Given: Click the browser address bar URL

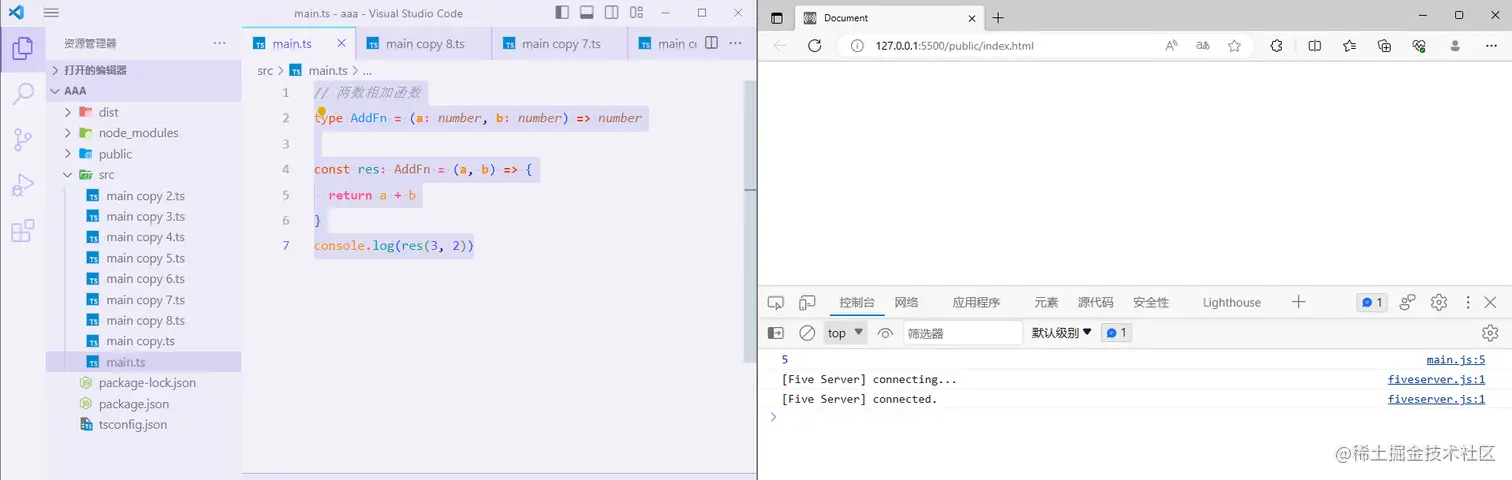Looking at the screenshot, I should 954,46.
